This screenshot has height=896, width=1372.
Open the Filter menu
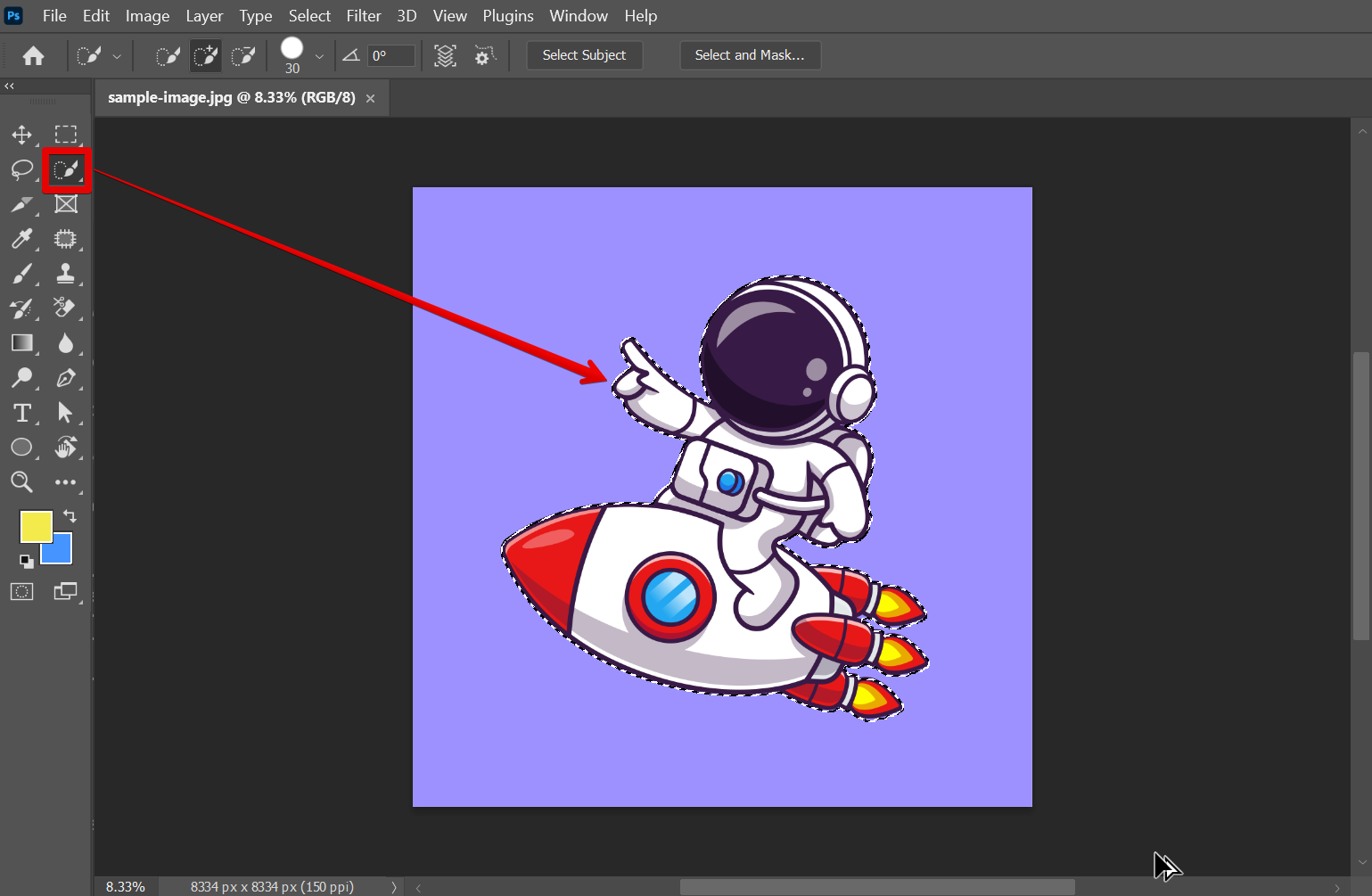(x=363, y=16)
